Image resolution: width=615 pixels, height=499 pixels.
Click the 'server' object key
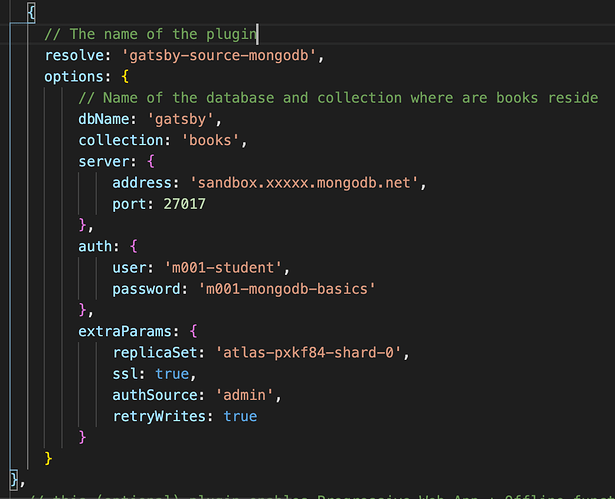pyautogui.click(x=103, y=161)
